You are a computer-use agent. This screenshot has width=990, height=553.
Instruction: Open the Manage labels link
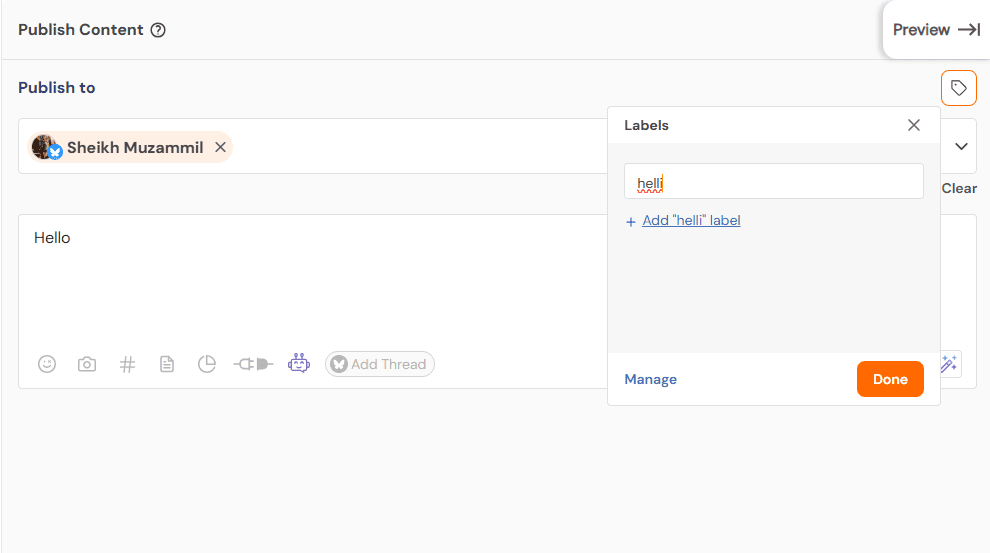coord(650,379)
